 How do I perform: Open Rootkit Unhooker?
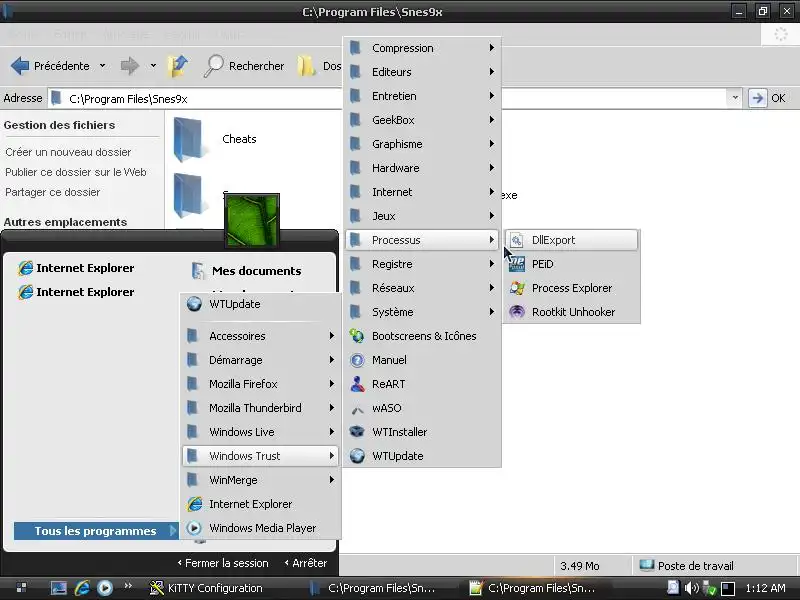click(x=571, y=312)
